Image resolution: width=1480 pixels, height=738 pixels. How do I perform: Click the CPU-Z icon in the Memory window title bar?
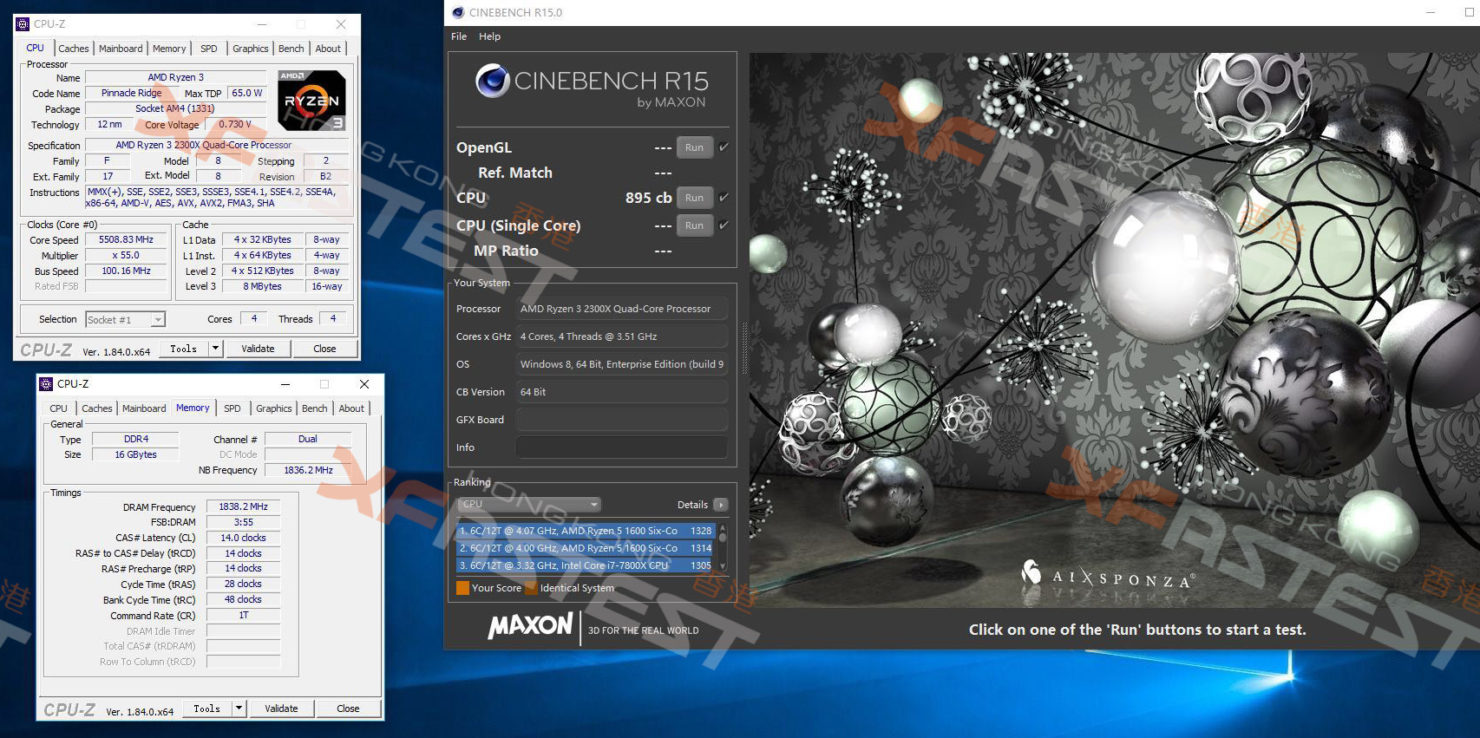[47, 384]
